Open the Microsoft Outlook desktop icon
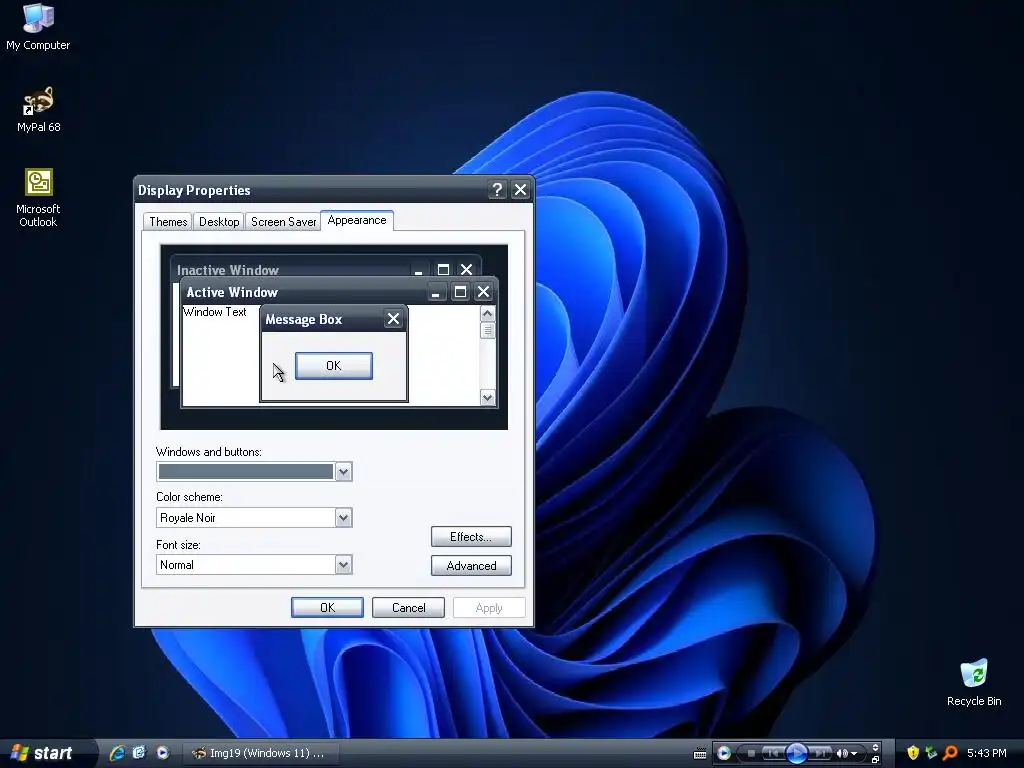This screenshot has height=768, width=1024. pyautogui.click(x=38, y=198)
